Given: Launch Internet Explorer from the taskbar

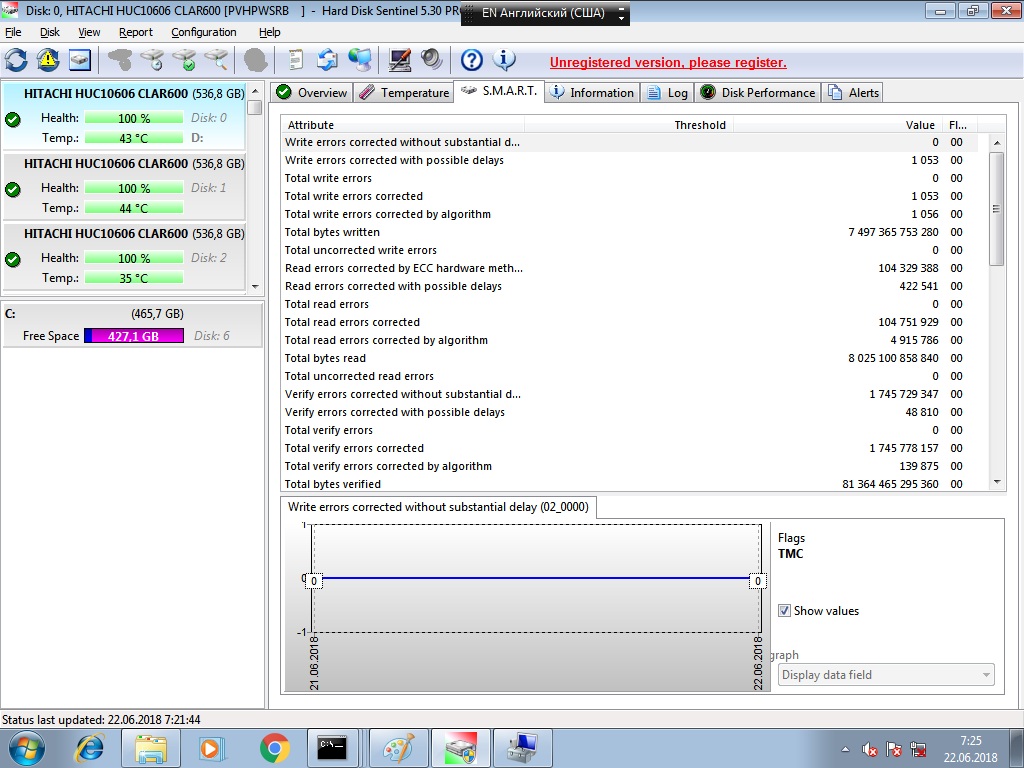Looking at the screenshot, I should pos(90,748).
